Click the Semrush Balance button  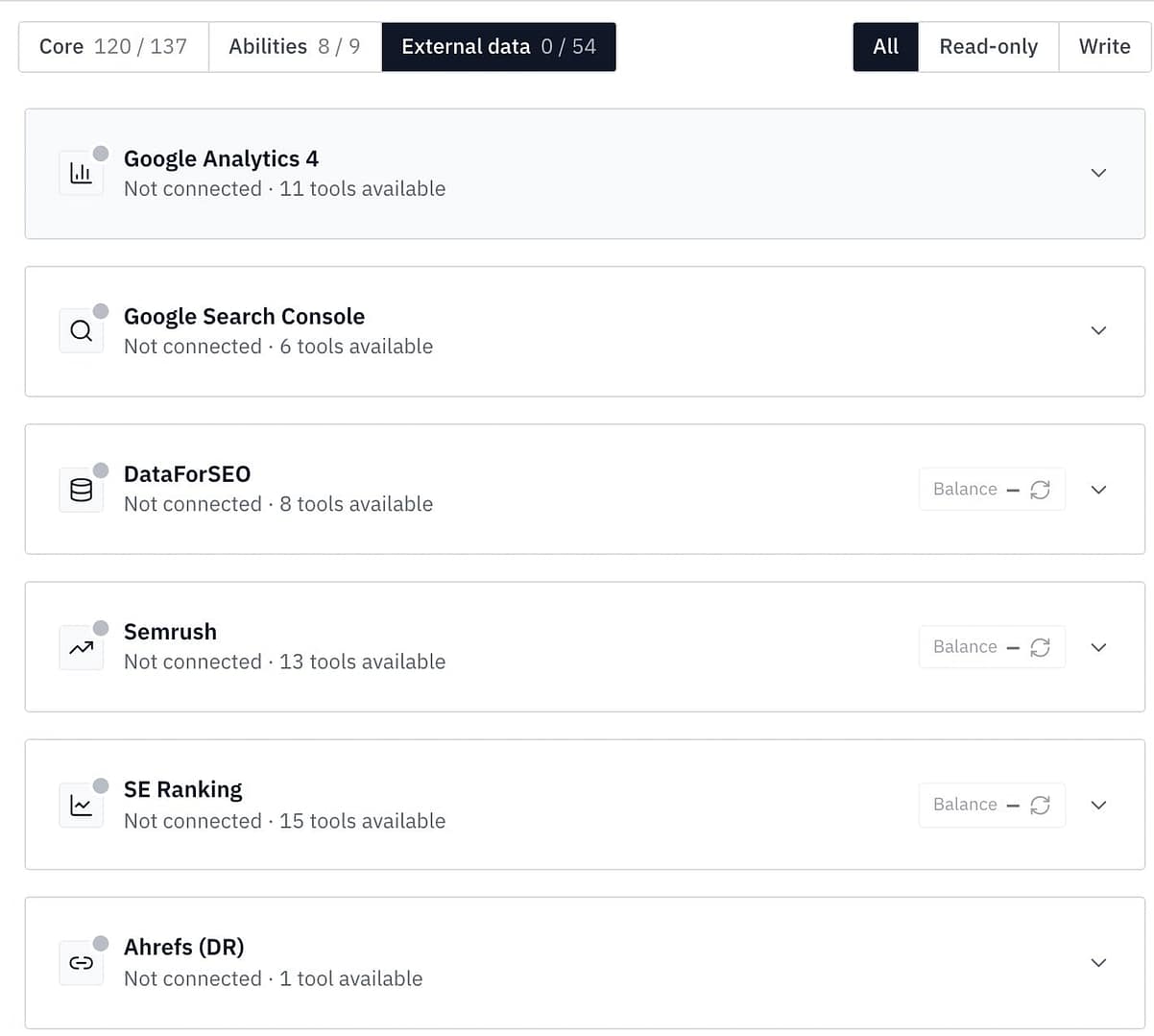coord(992,647)
